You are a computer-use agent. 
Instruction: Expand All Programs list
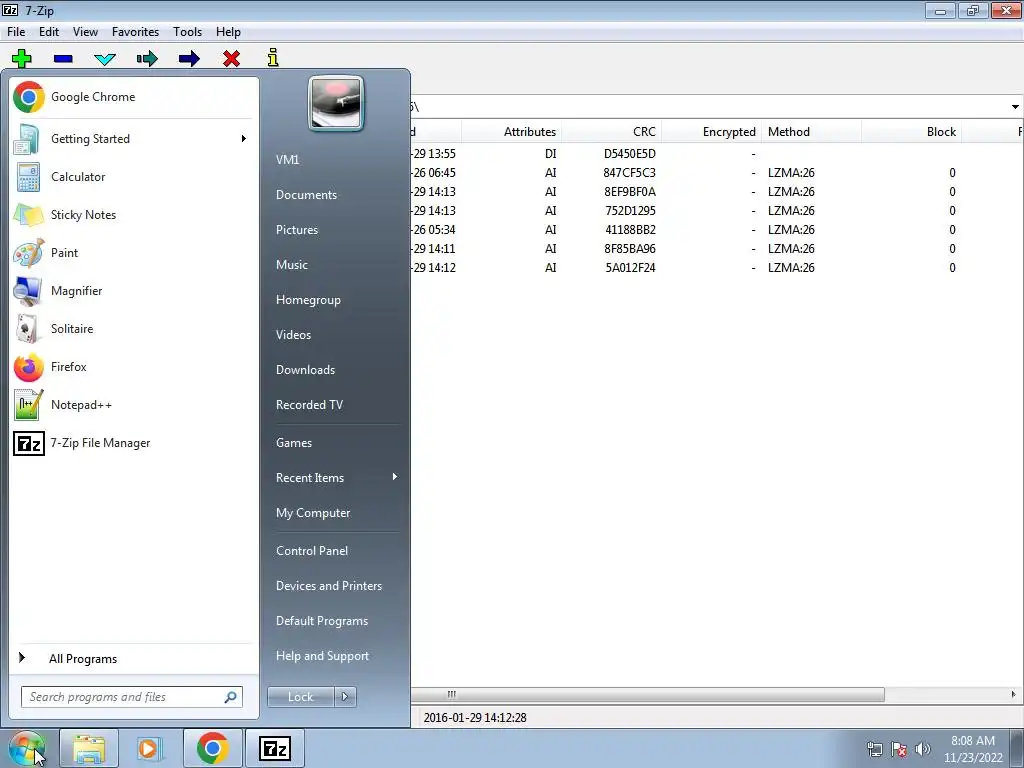(133, 658)
